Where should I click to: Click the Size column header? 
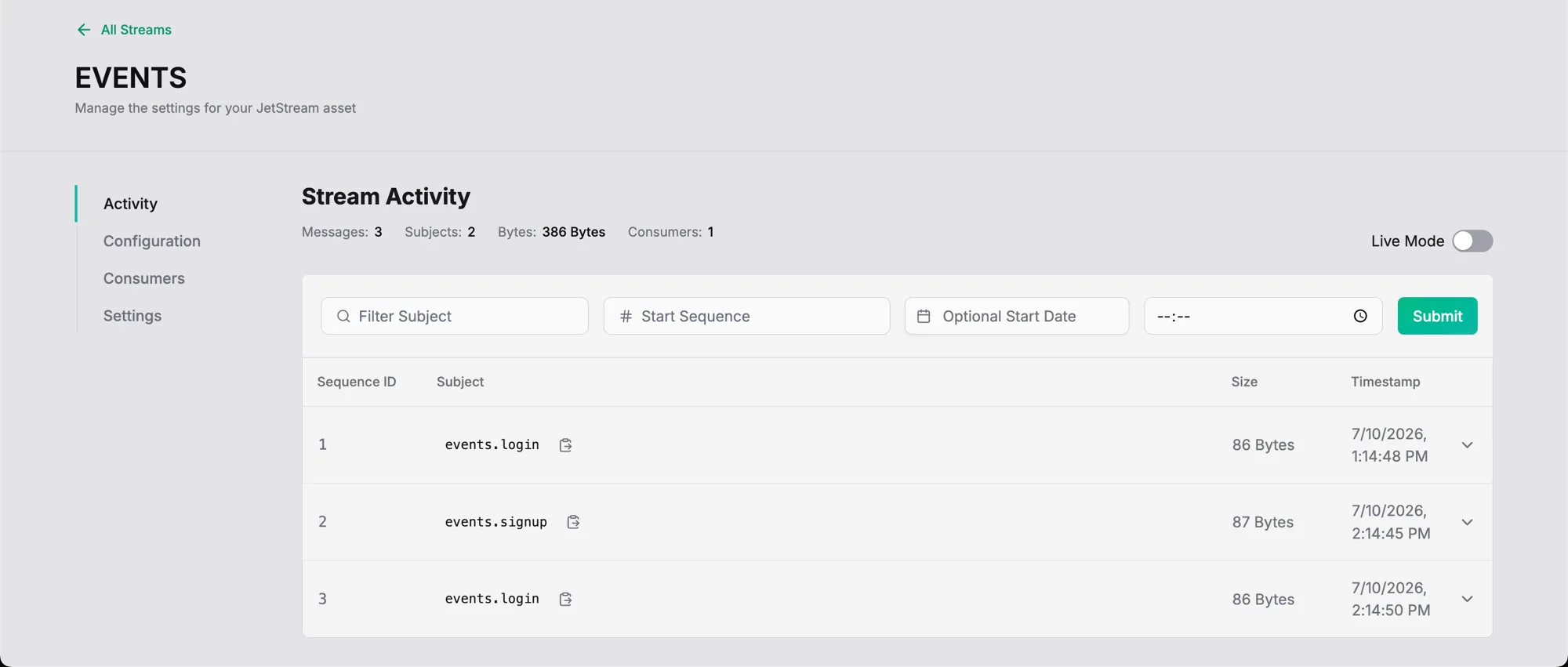click(x=1244, y=382)
